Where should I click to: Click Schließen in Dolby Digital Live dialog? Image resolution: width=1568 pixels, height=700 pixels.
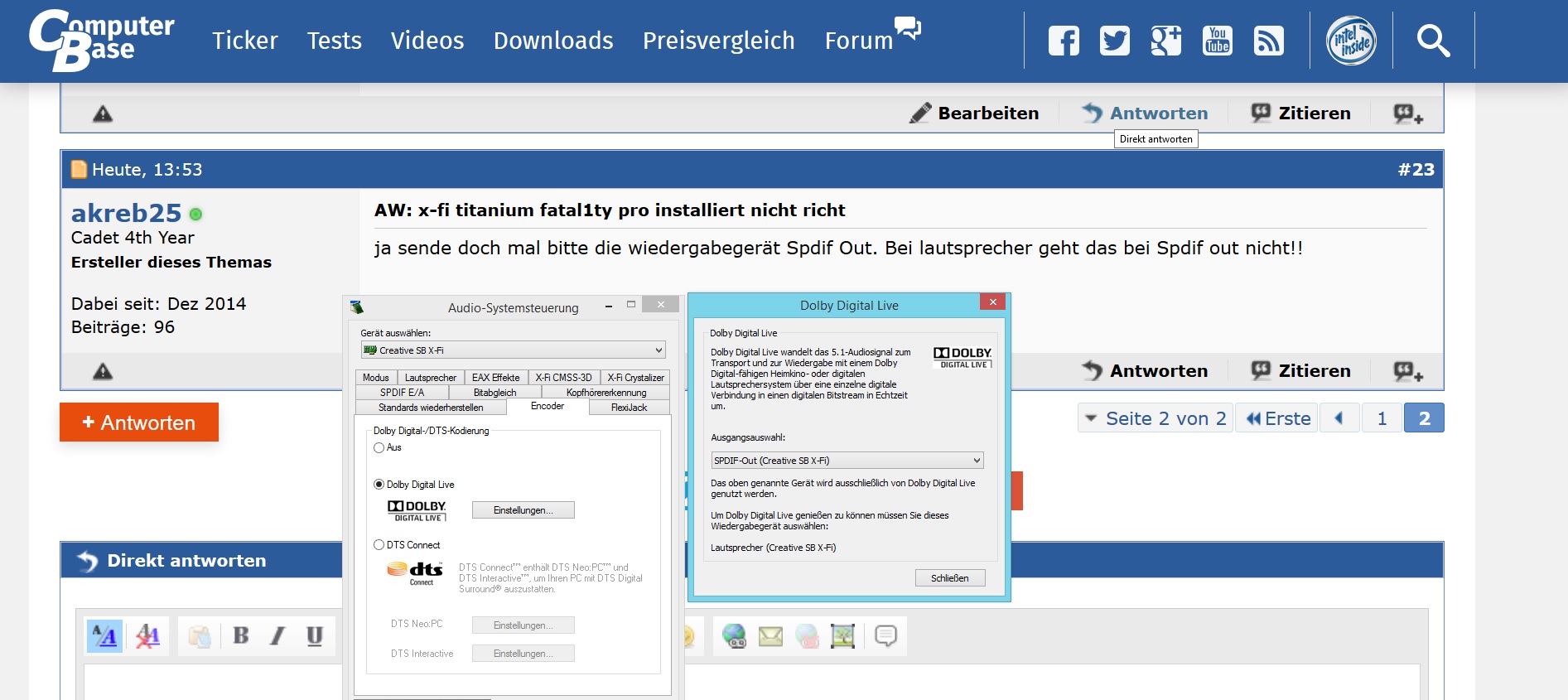[x=950, y=578]
